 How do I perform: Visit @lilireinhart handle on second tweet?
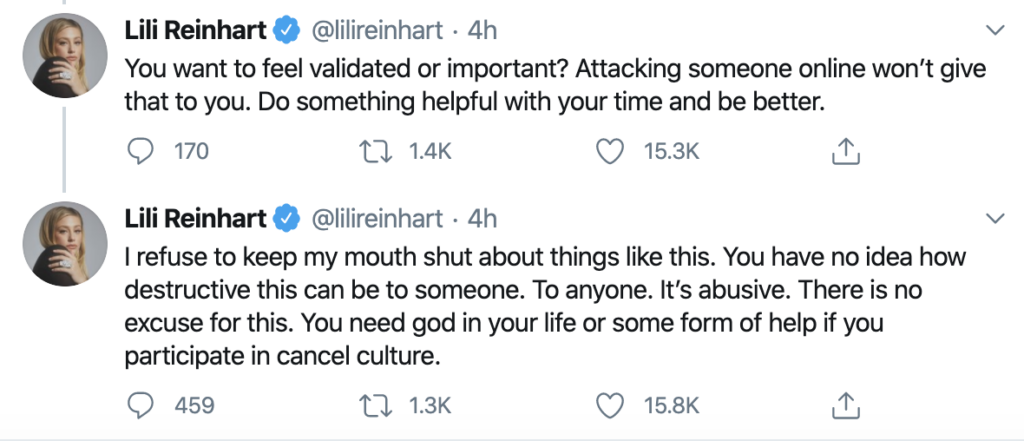[376, 218]
